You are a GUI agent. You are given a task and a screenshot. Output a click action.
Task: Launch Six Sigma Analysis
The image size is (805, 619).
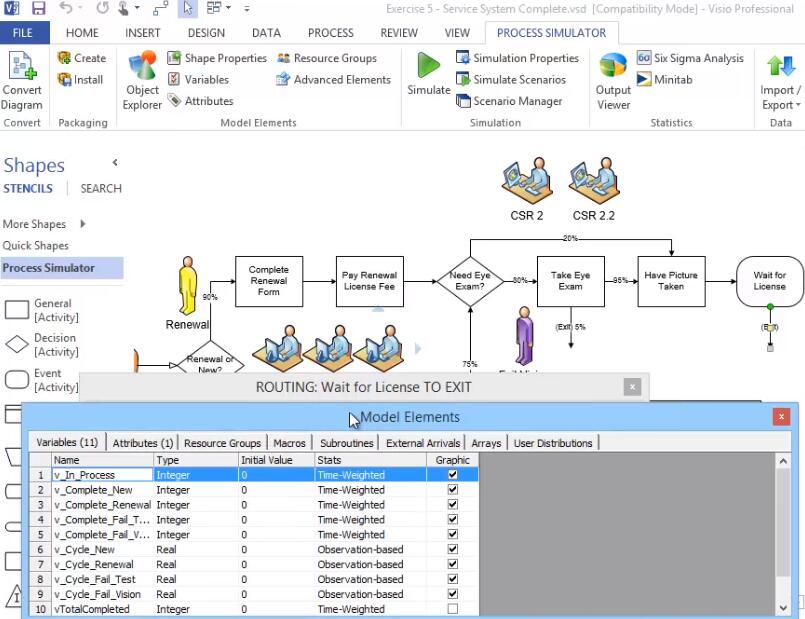click(x=690, y=58)
